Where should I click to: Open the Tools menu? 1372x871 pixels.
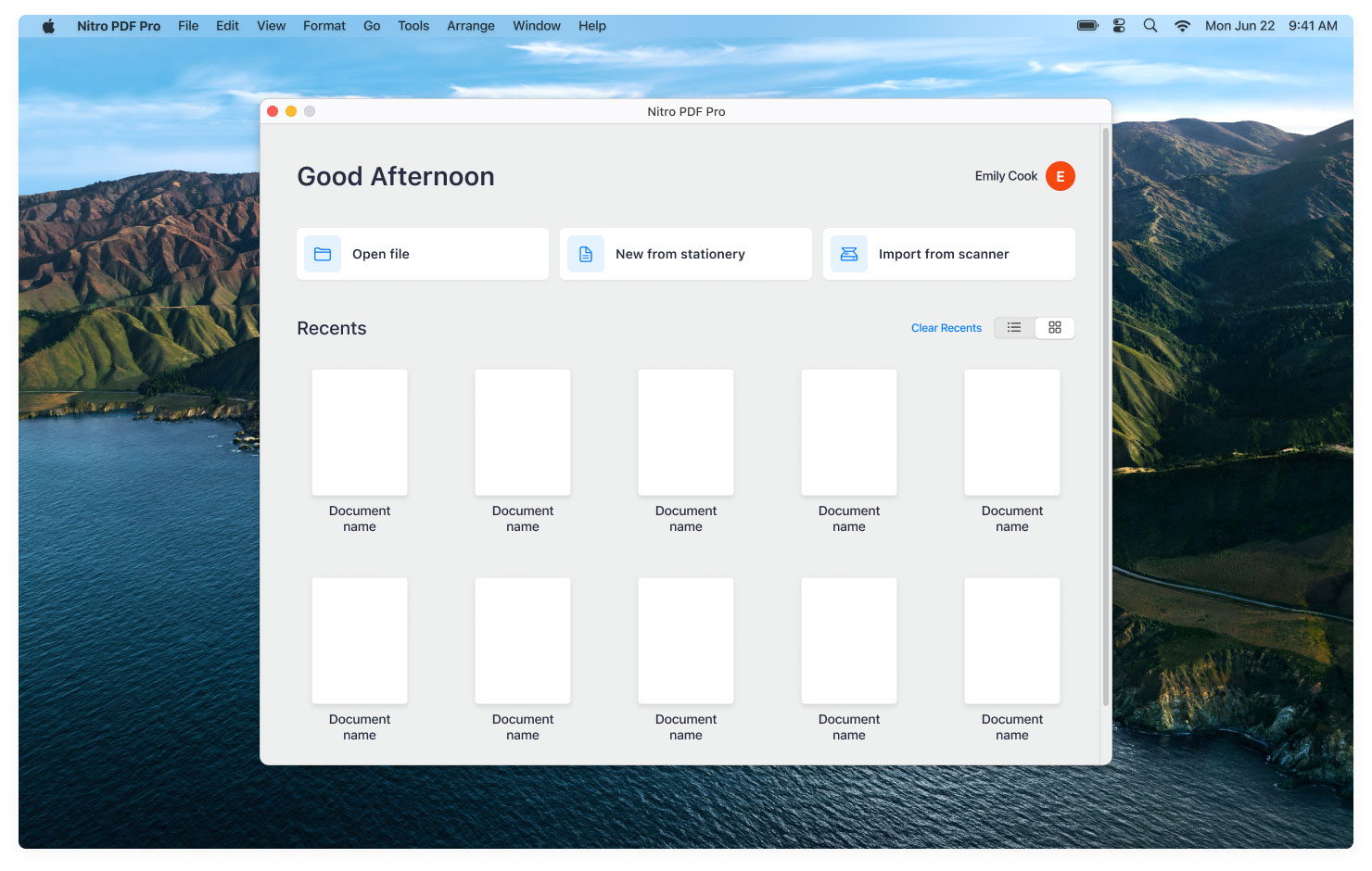(413, 26)
